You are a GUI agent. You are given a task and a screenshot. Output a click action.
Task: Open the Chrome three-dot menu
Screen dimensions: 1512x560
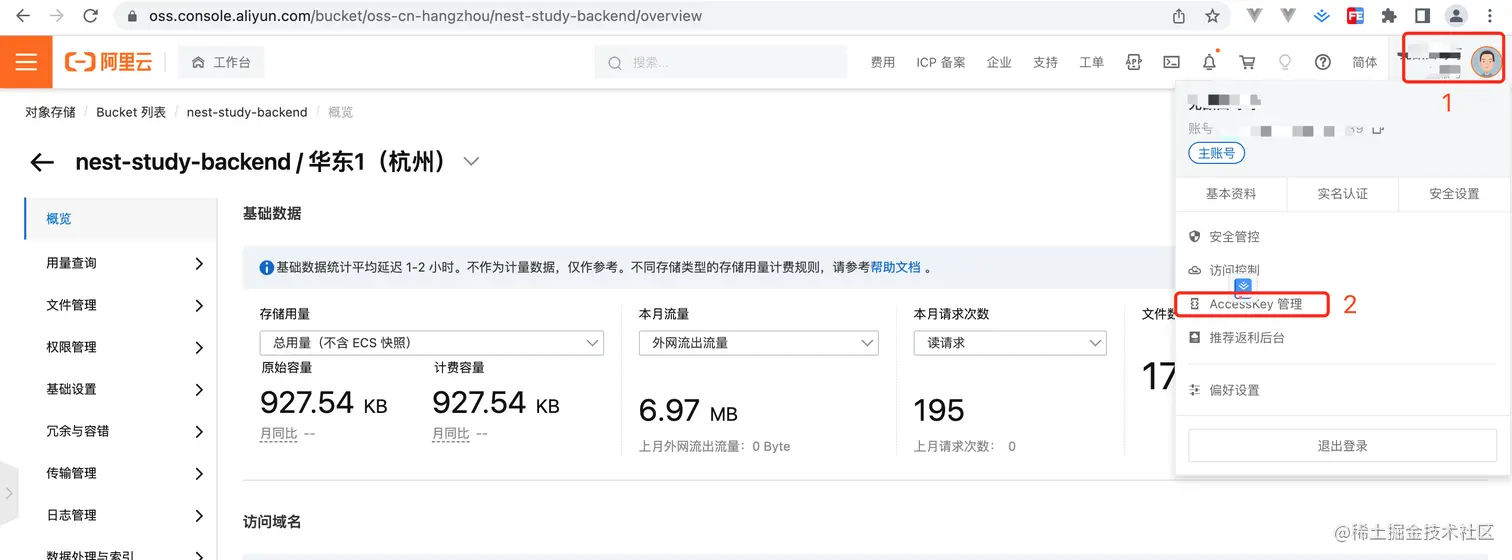tap(1491, 16)
